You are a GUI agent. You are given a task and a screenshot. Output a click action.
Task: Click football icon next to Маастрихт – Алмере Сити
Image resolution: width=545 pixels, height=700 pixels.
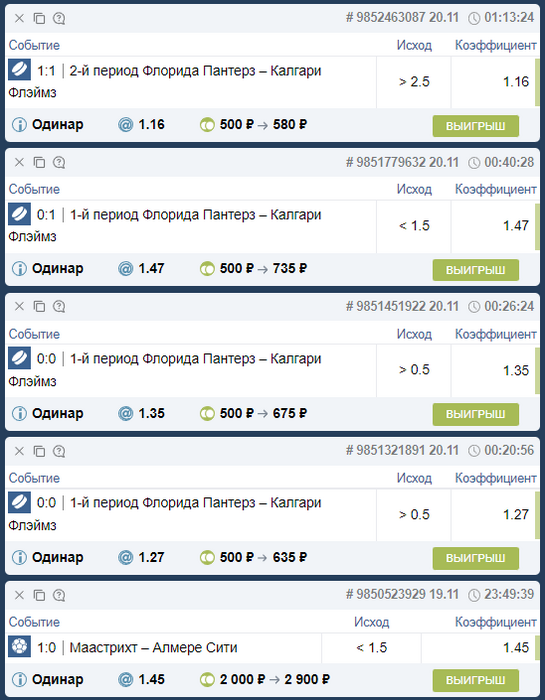point(19,646)
